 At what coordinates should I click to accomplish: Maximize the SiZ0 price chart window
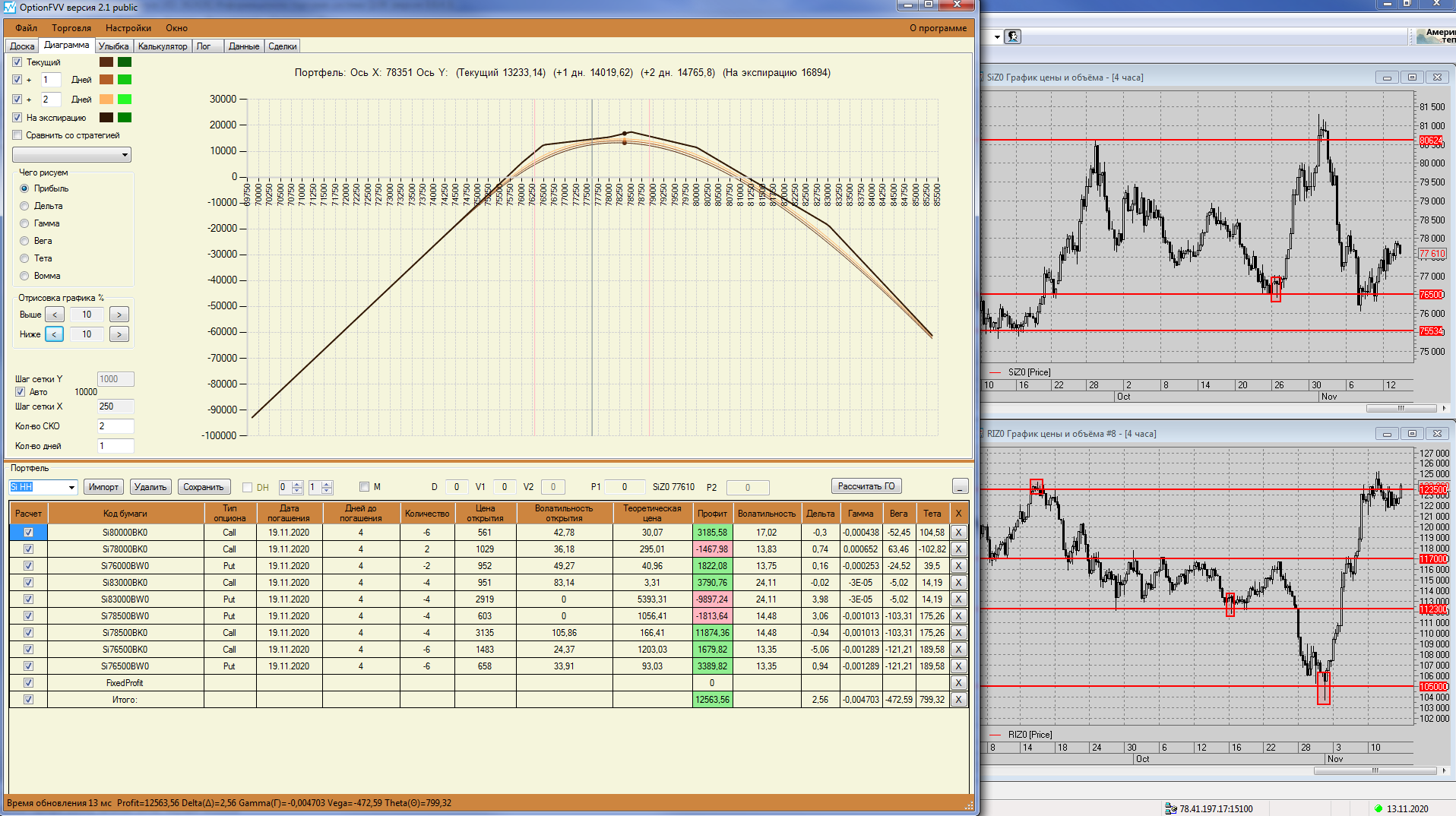click(x=1412, y=77)
